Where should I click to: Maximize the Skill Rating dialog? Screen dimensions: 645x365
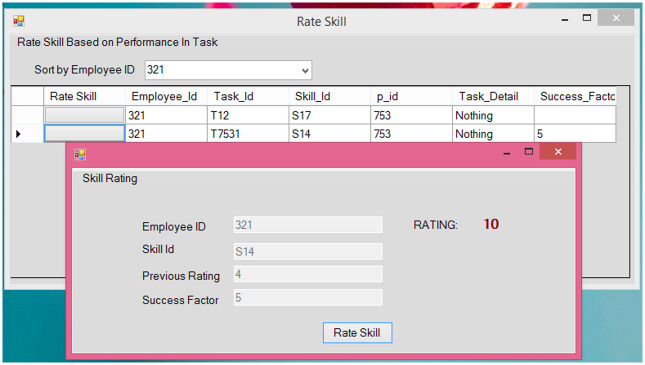[529, 152]
